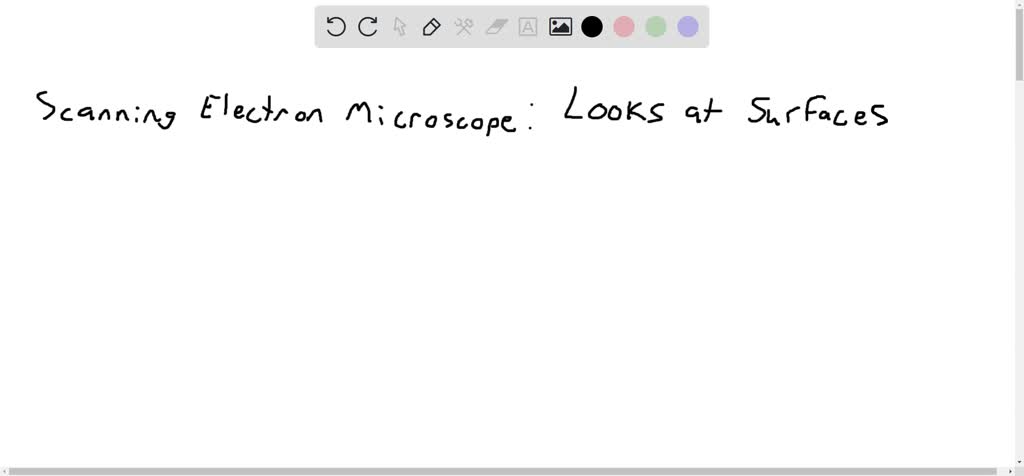
Task: Redo the undone whiteboard stroke
Action: [368, 27]
